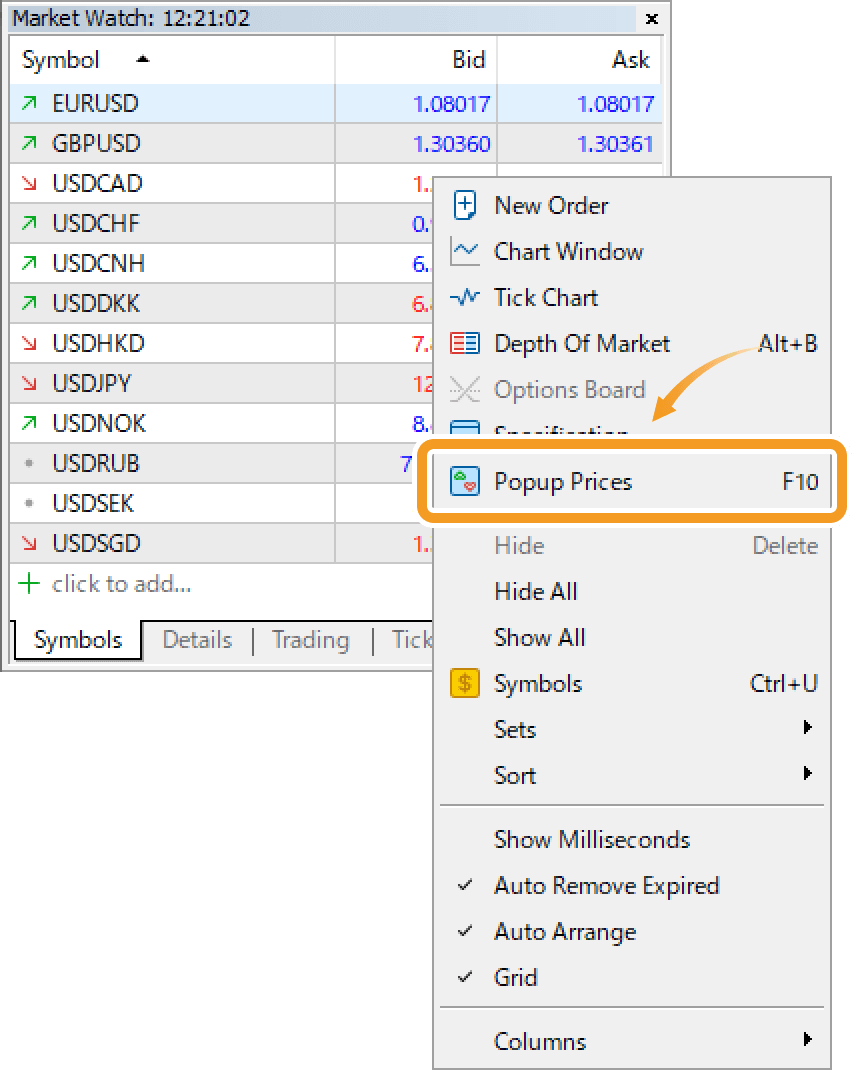Click Show All in the menu
852x1070 pixels.
click(540, 637)
